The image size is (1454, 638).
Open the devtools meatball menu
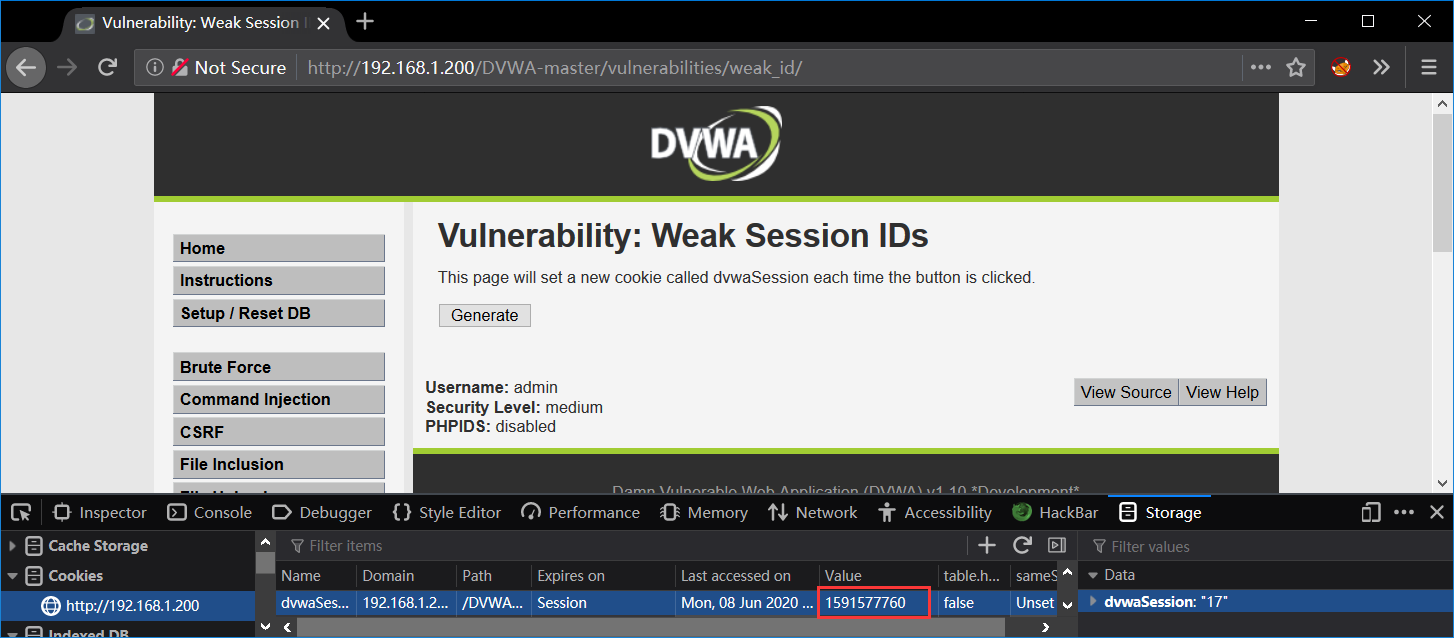1404,512
